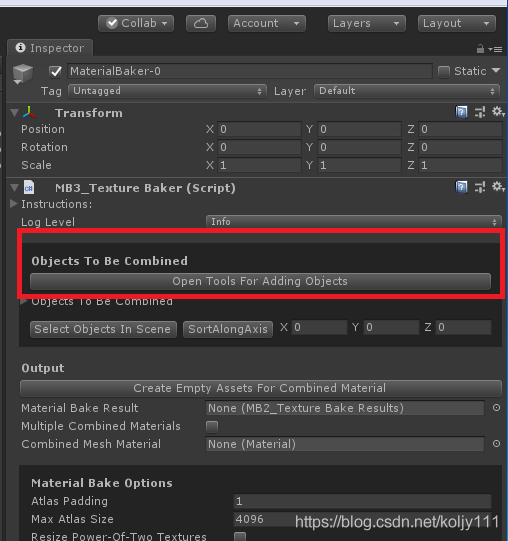Select the Inspector tab
508x541 pixels.
click(x=50, y=48)
